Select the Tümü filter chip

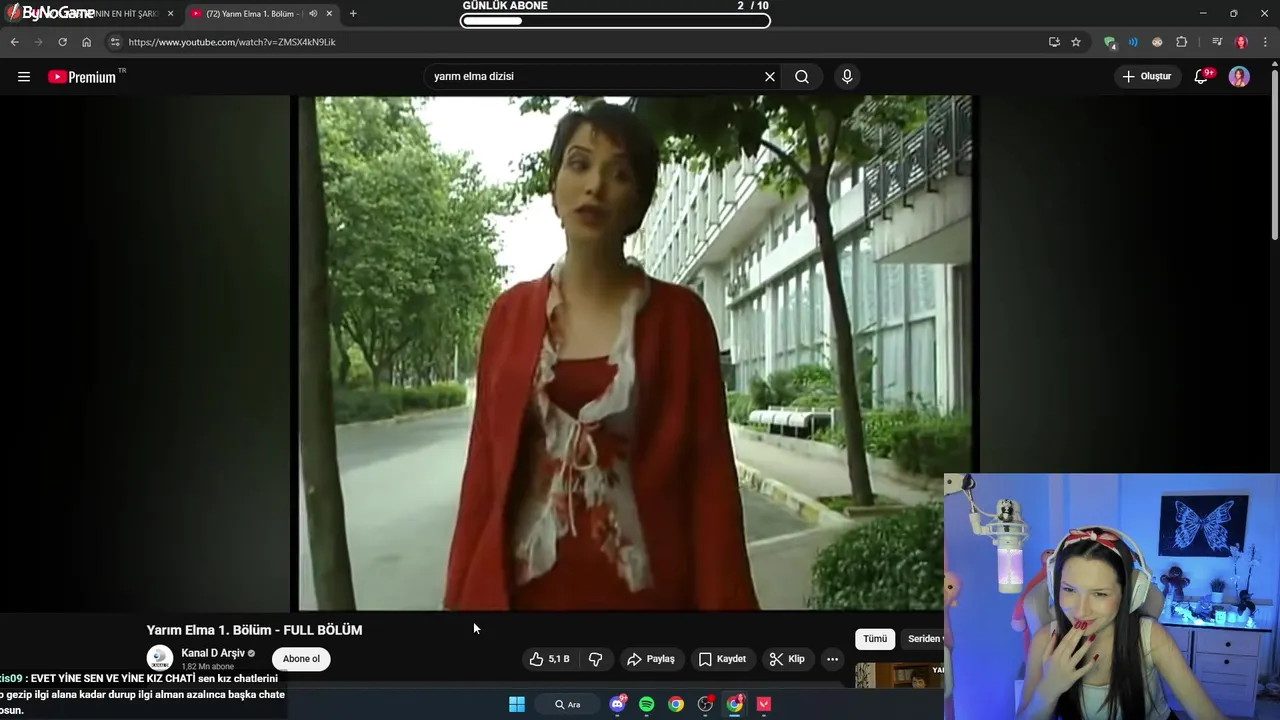(875, 639)
